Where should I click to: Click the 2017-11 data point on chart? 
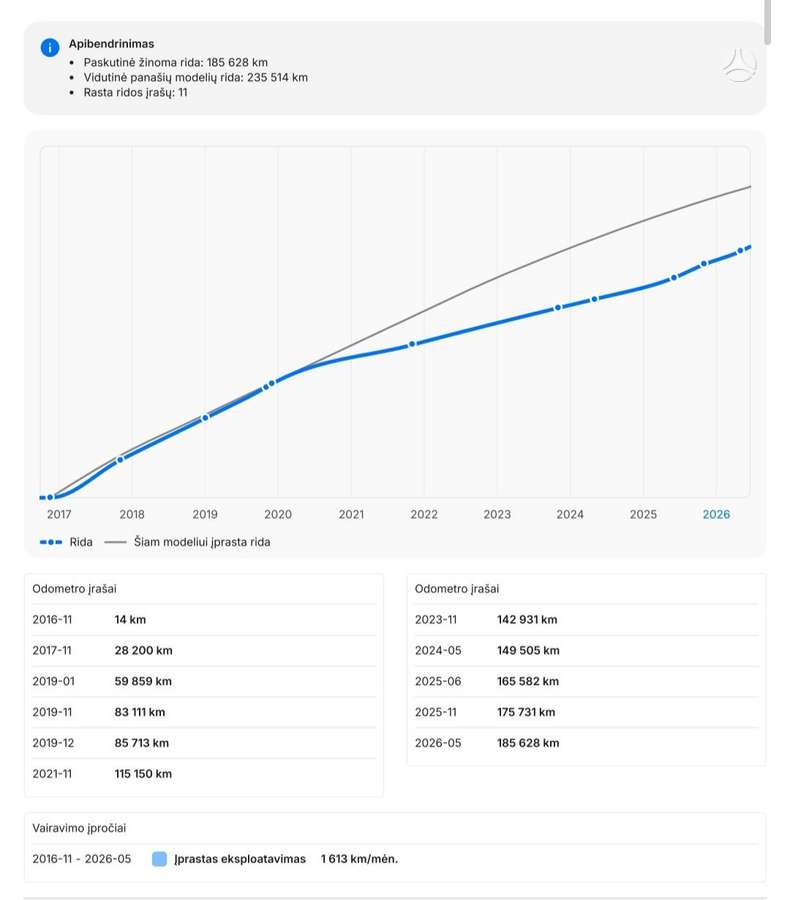coord(120,459)
